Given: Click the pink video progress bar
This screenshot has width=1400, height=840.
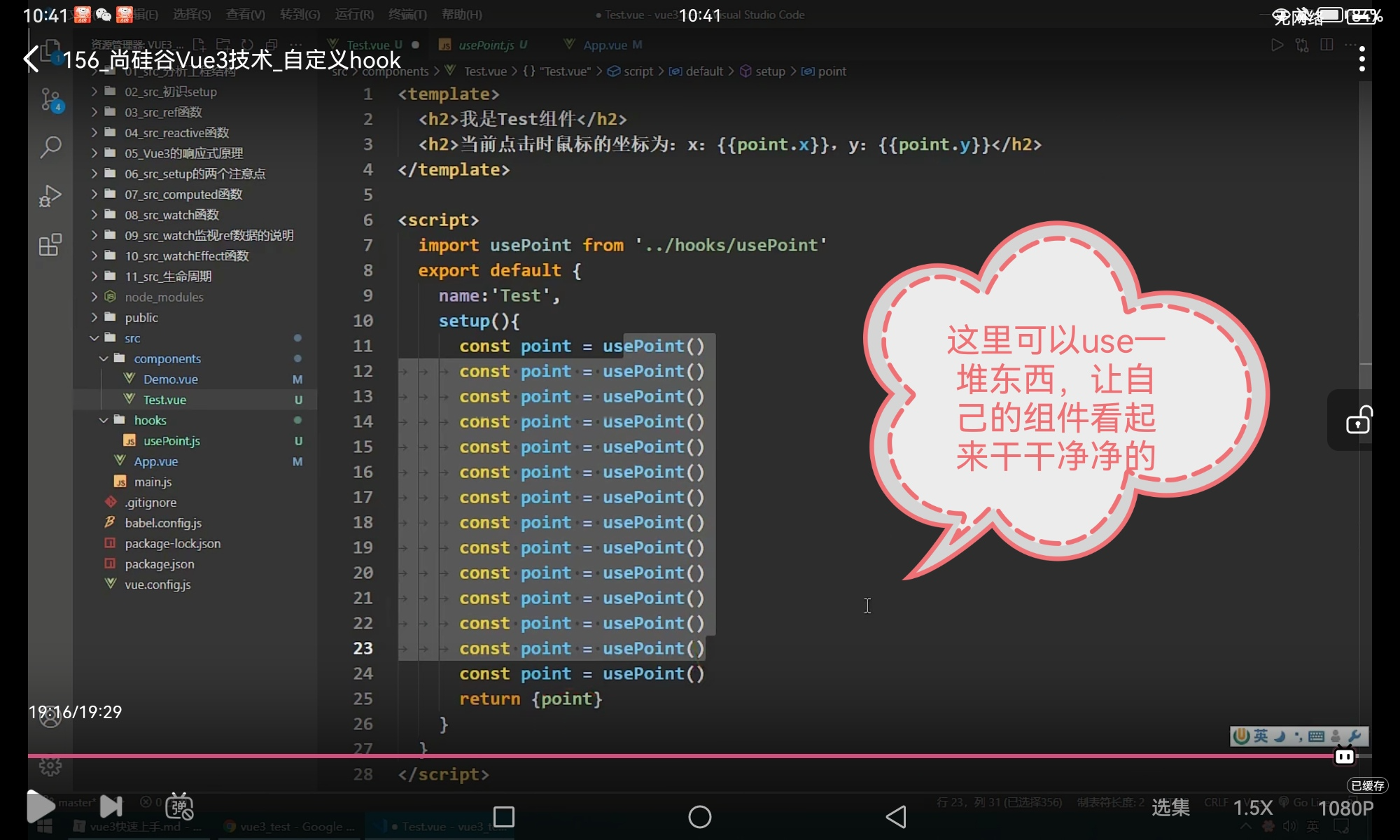Looking at the screenshot, I should point(672,756).
